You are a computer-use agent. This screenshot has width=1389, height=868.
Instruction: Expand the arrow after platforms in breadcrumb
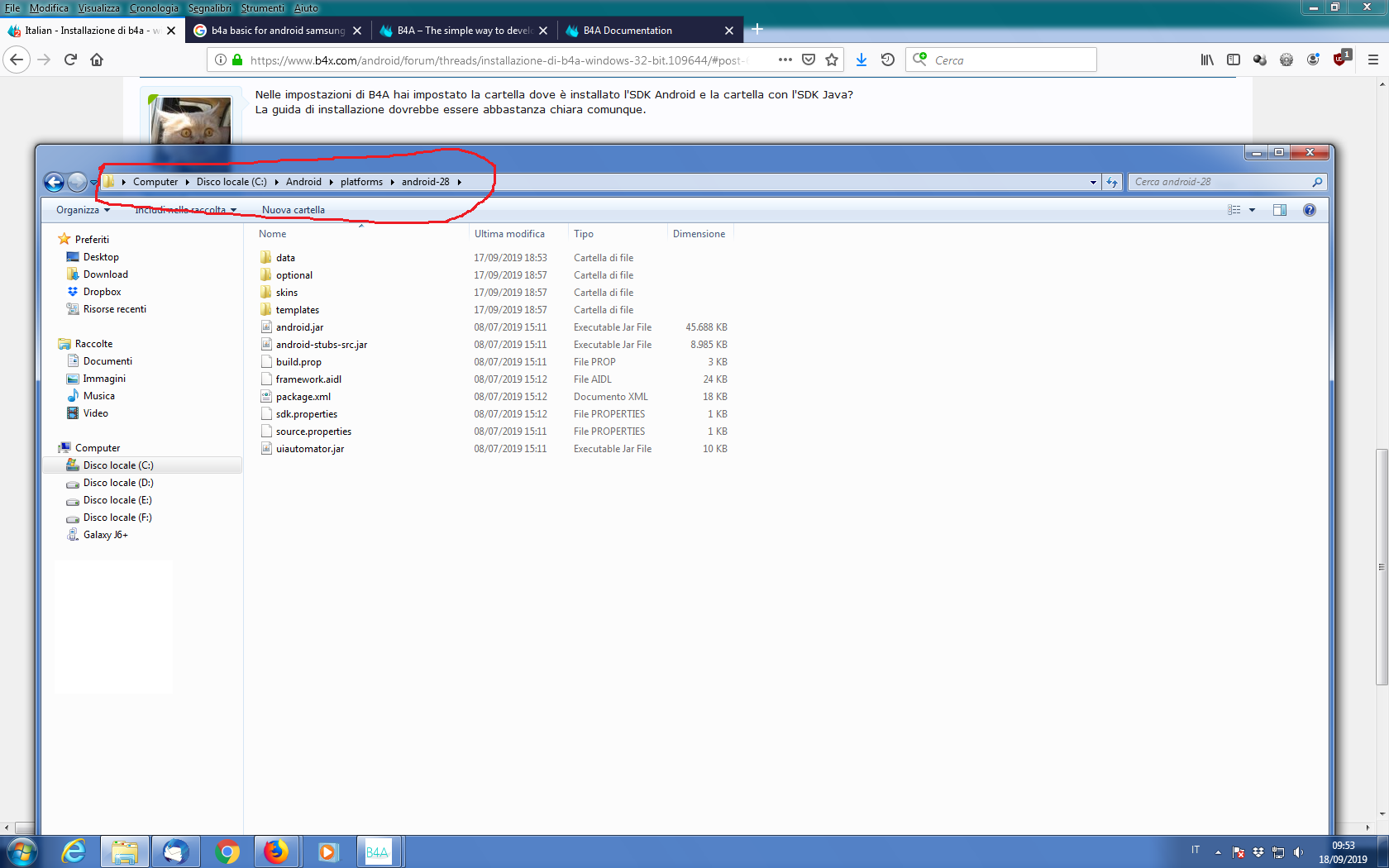[393, 182]
